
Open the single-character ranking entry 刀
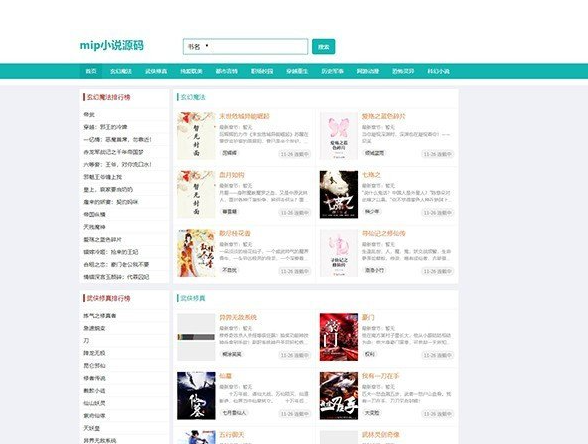pos(86,340)
